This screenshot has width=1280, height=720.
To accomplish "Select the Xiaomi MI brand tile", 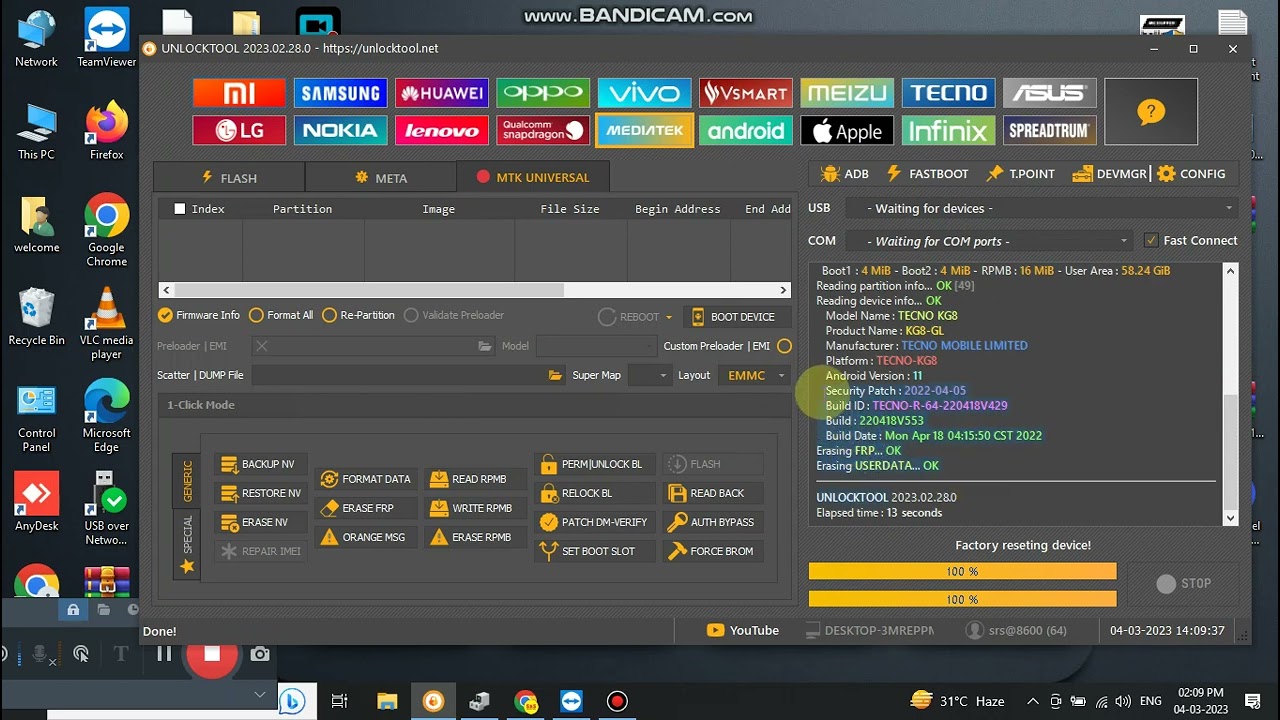I will (x=239, y=93).
